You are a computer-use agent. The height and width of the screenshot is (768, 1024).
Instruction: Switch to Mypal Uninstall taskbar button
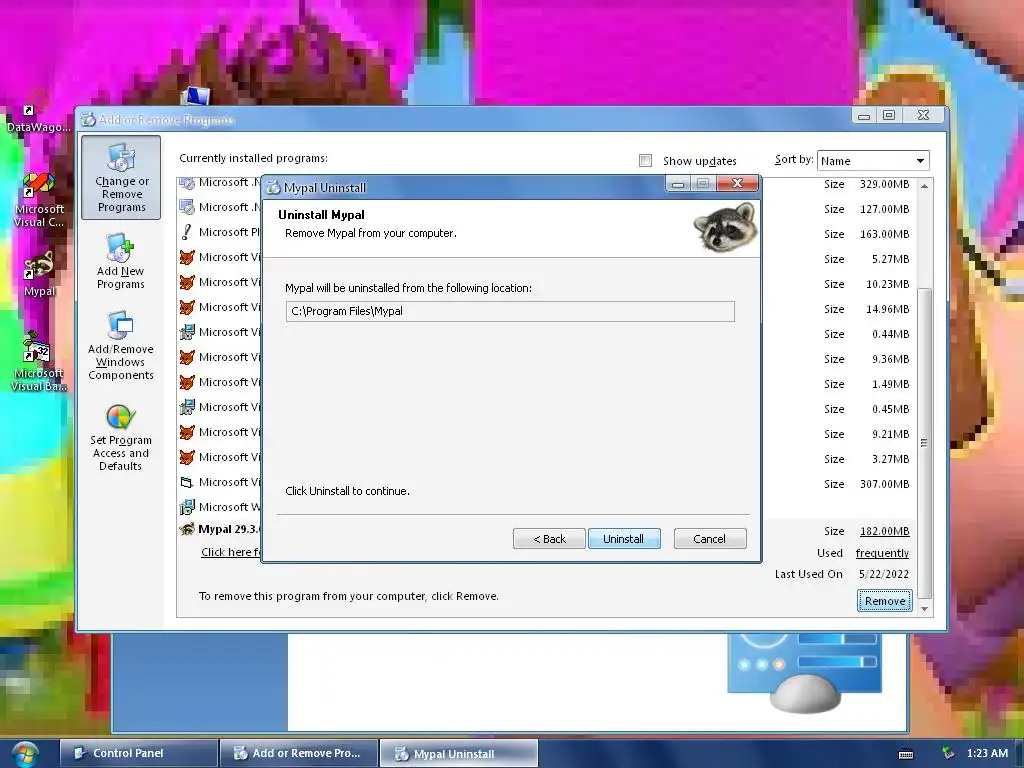pos(459,753)
